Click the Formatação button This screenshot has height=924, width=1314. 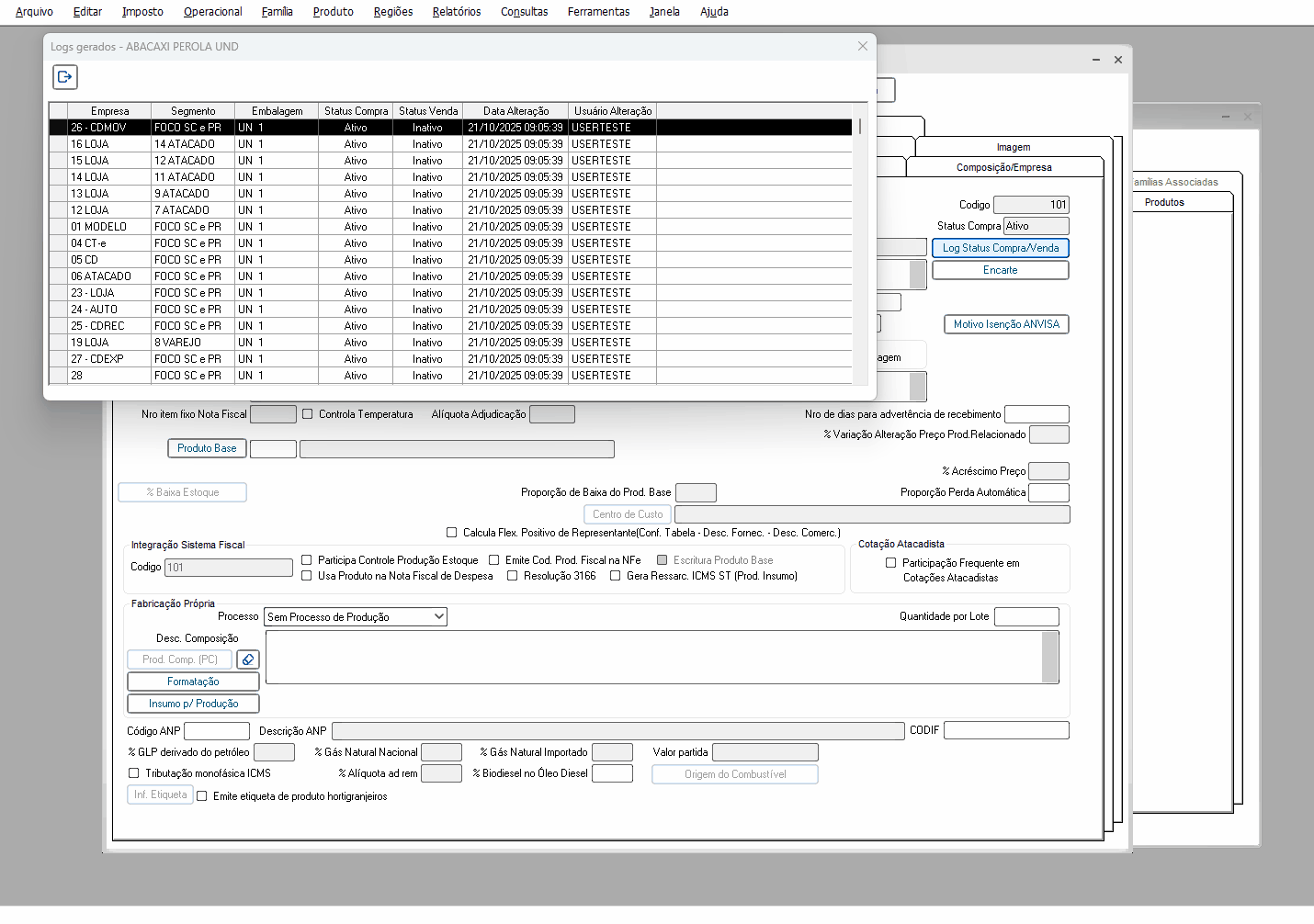click(193, 682)
